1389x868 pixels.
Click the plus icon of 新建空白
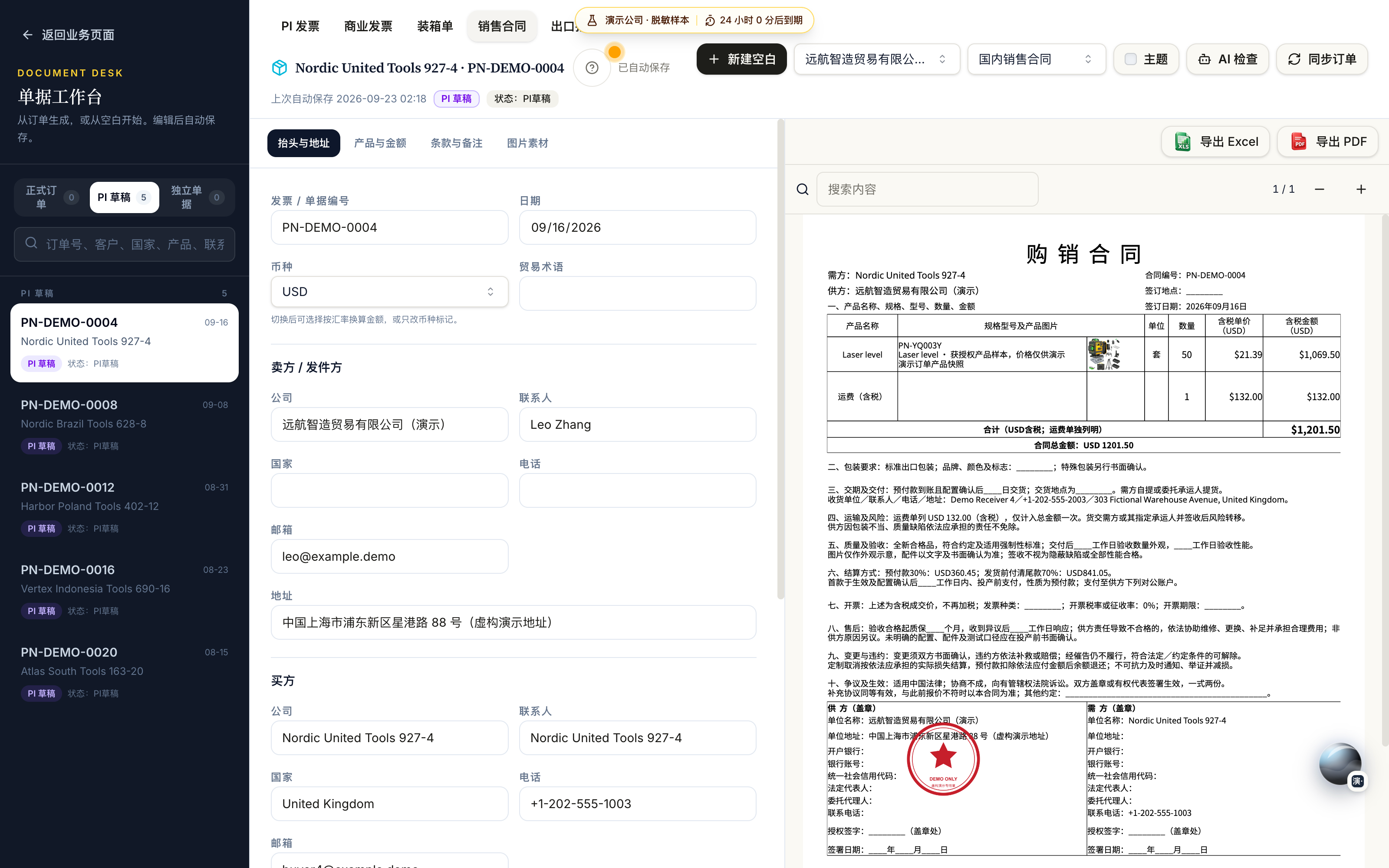tap(714, 59)
